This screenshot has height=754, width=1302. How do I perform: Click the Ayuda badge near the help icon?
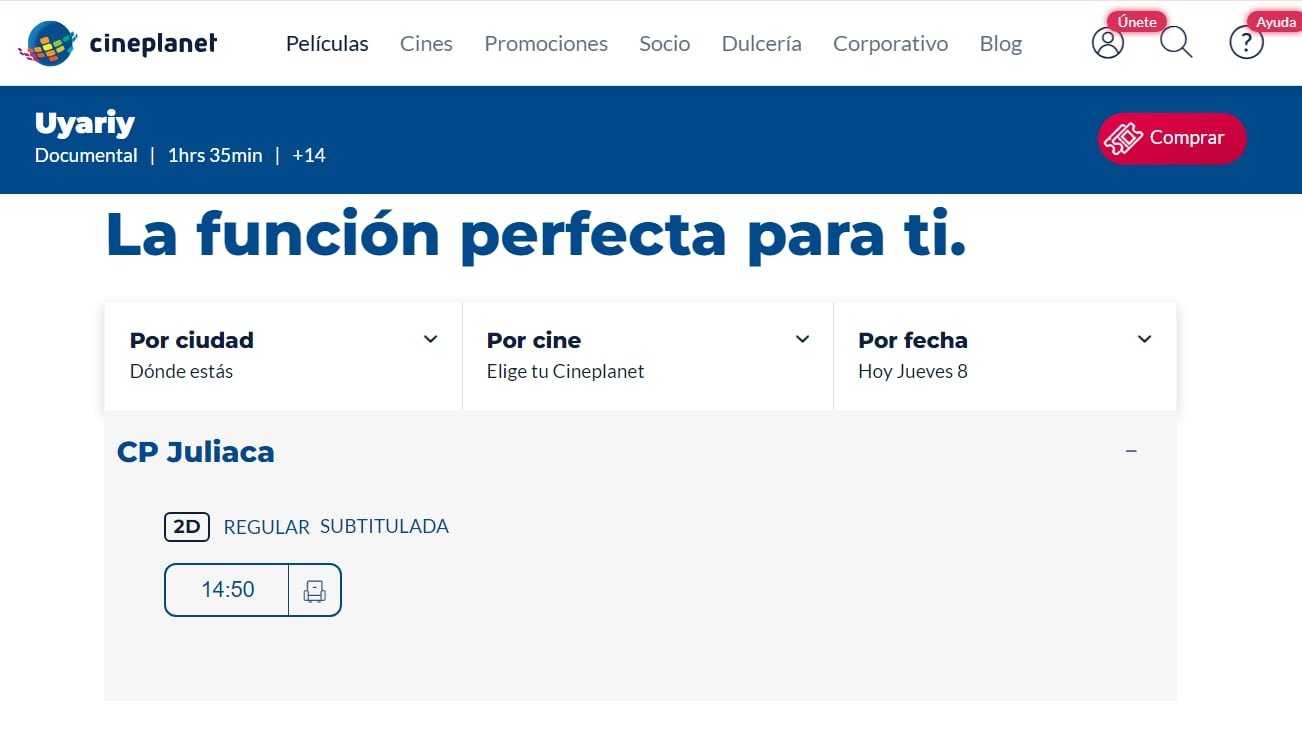tap(1276, 21)
